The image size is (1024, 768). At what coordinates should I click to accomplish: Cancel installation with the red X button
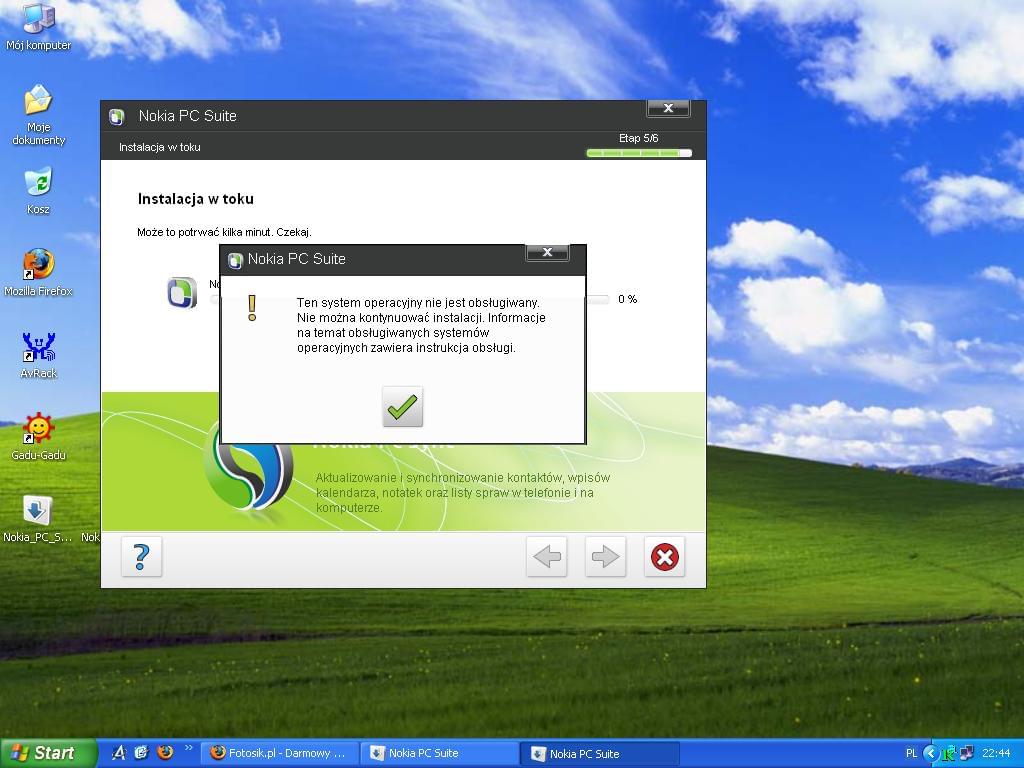664,556
